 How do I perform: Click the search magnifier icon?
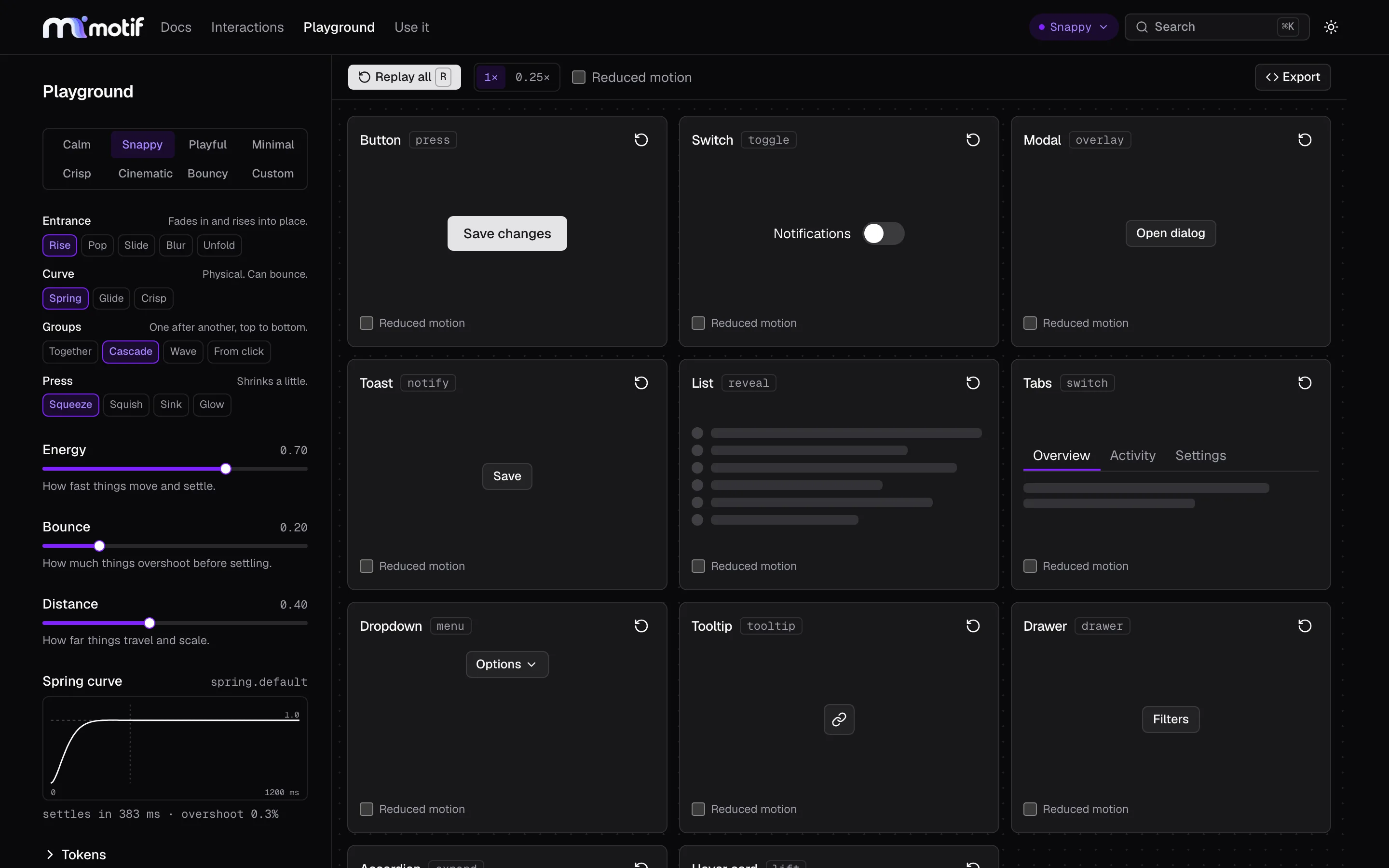1142,27
